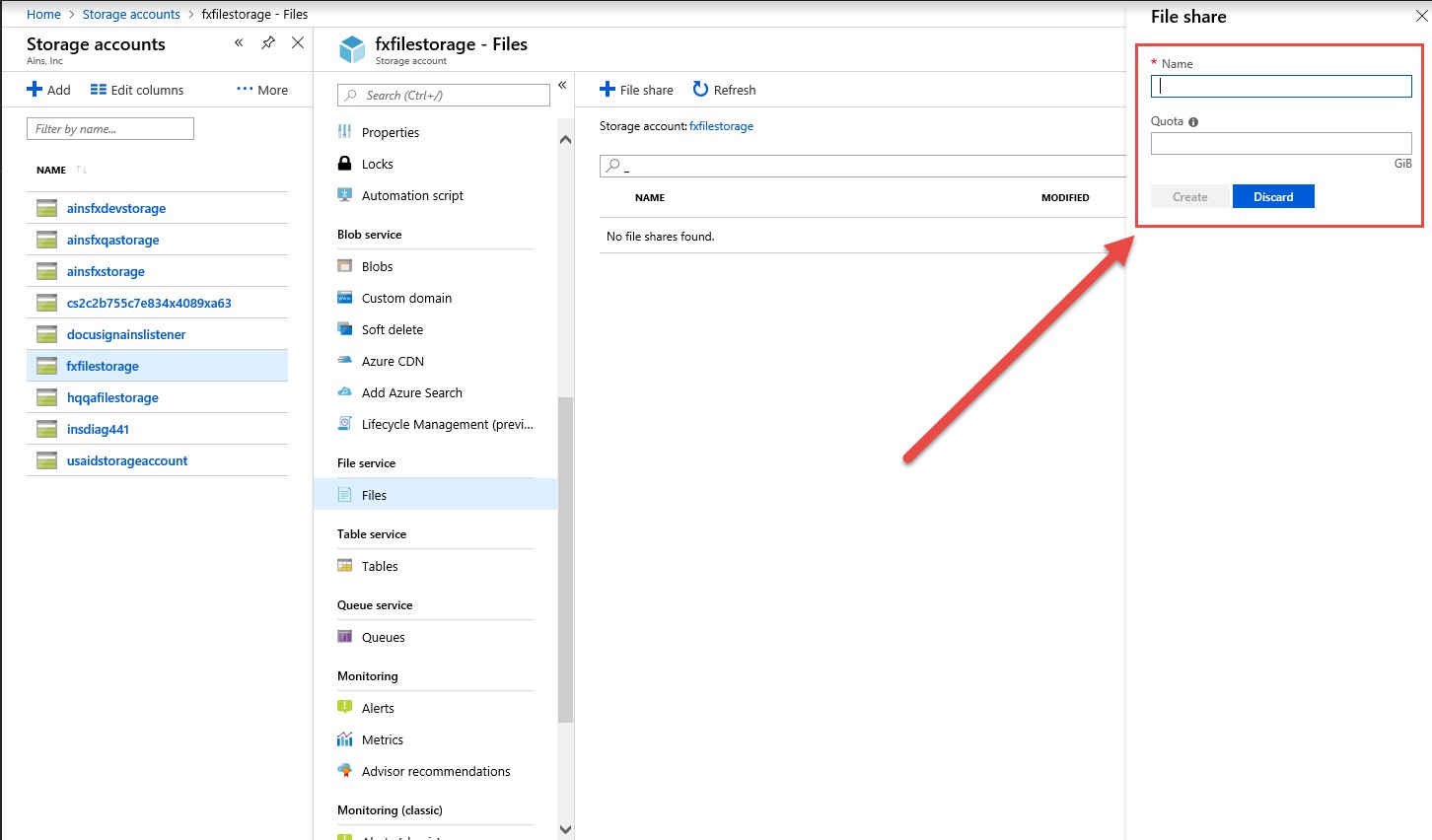This screenshot has height=840, width=1432.
Task: Click the Advisor recommendations icon
Action: 344,770
